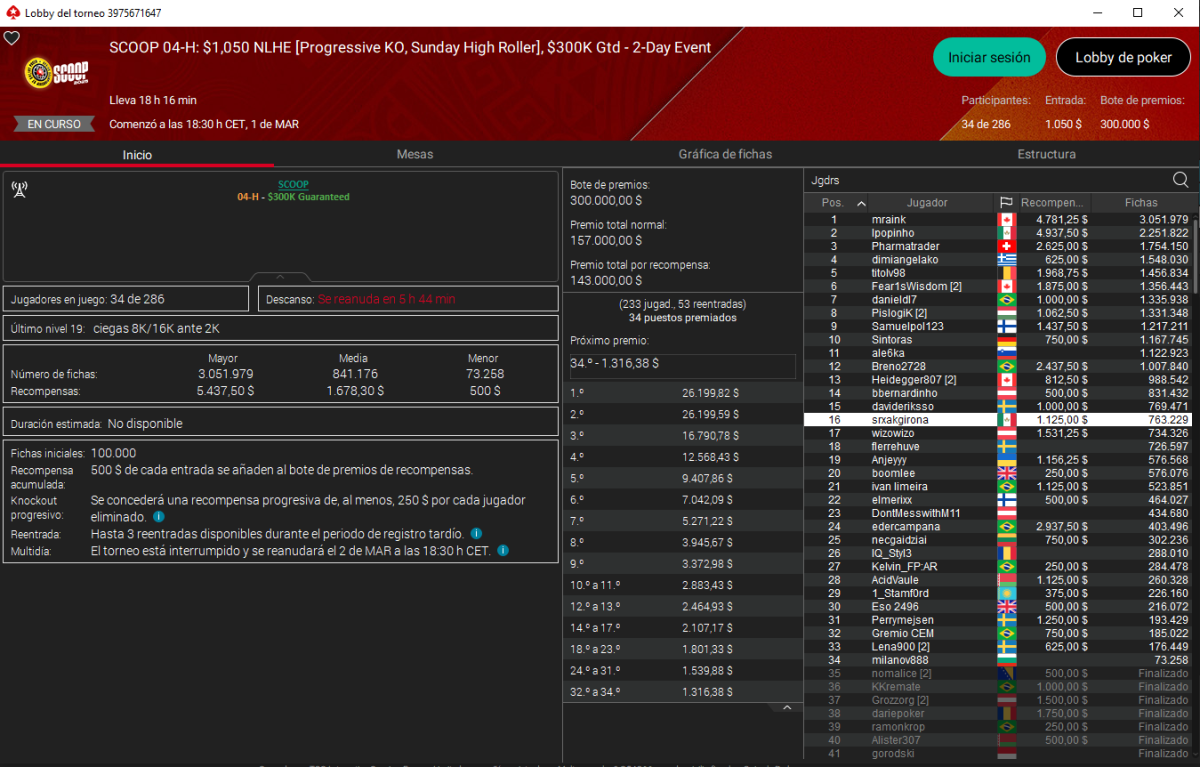Toggle sort order on Pos. column
The width and height of the screenshot is (1200, 767).
(x=840, y=202)
